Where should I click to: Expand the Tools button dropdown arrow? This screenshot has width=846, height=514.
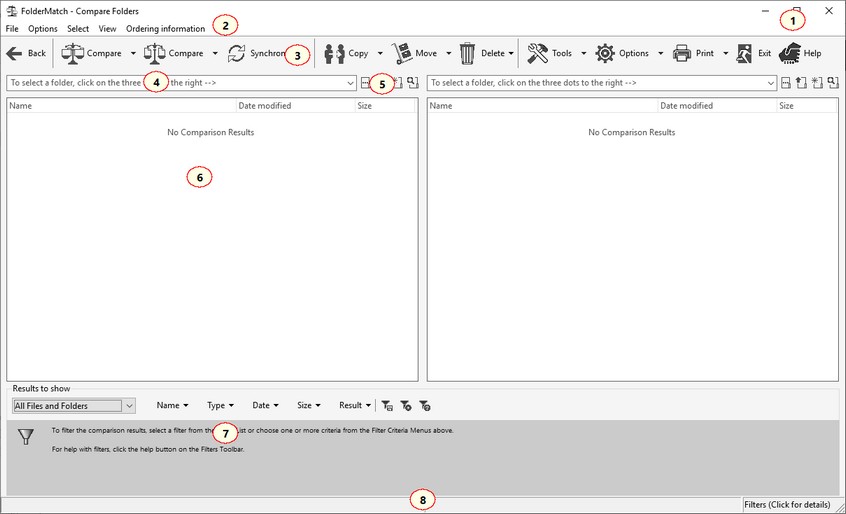click(x=583, y=53)
